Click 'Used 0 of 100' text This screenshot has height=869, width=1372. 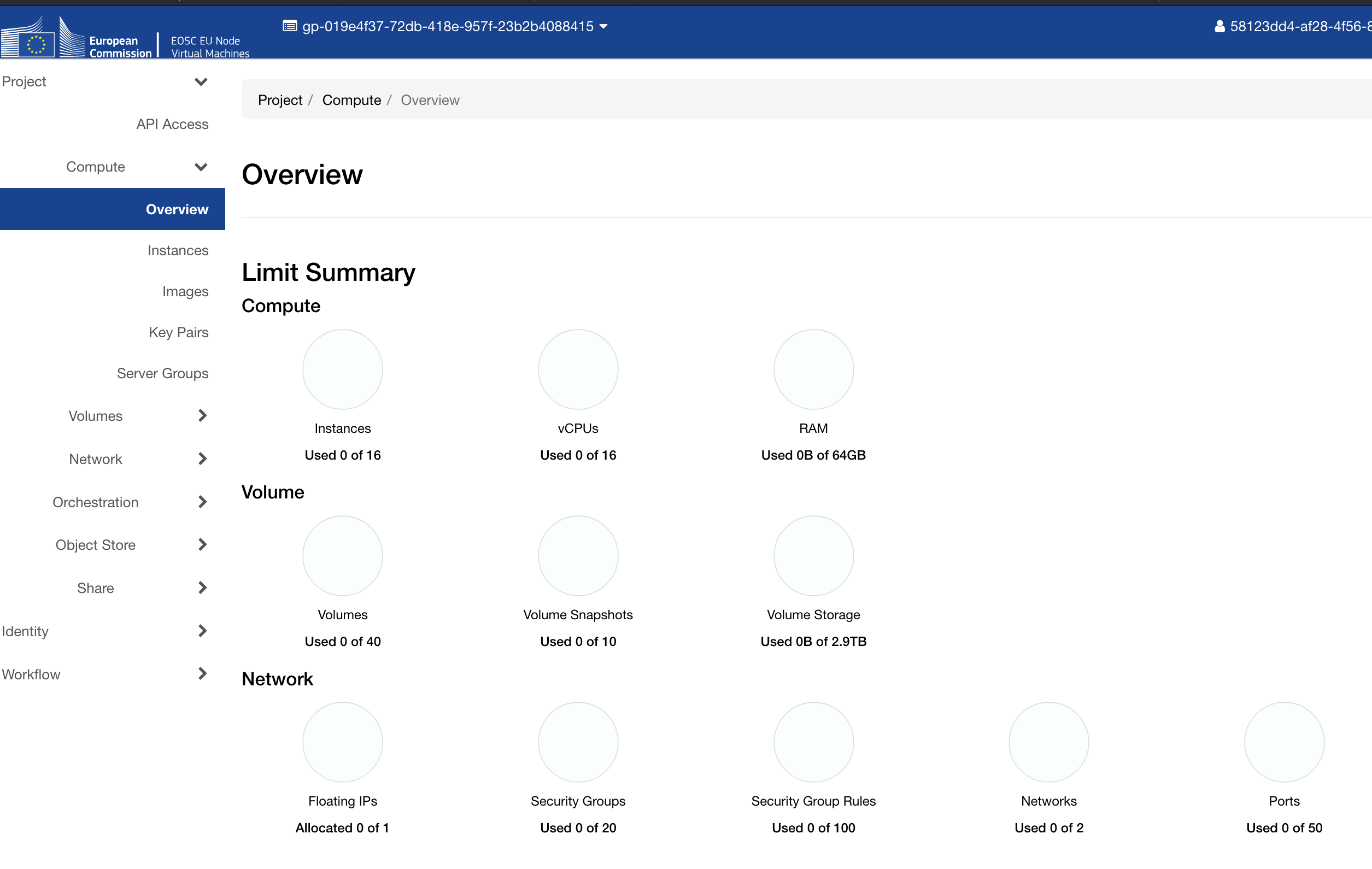(813, 827)
